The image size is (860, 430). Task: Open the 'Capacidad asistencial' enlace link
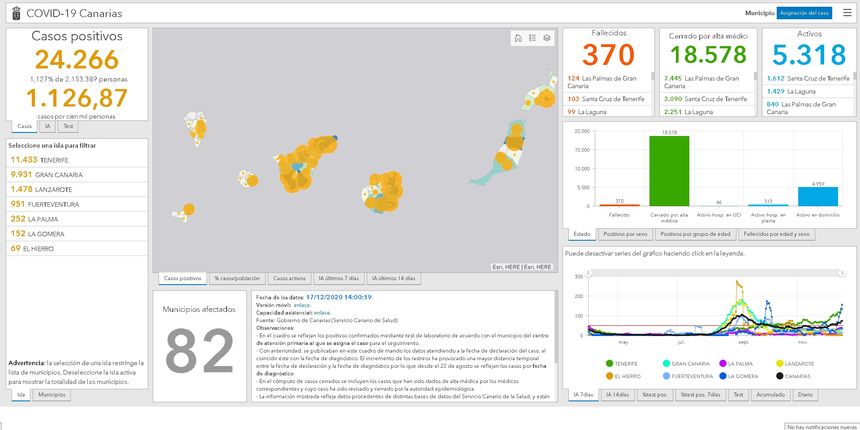point(322,313)
